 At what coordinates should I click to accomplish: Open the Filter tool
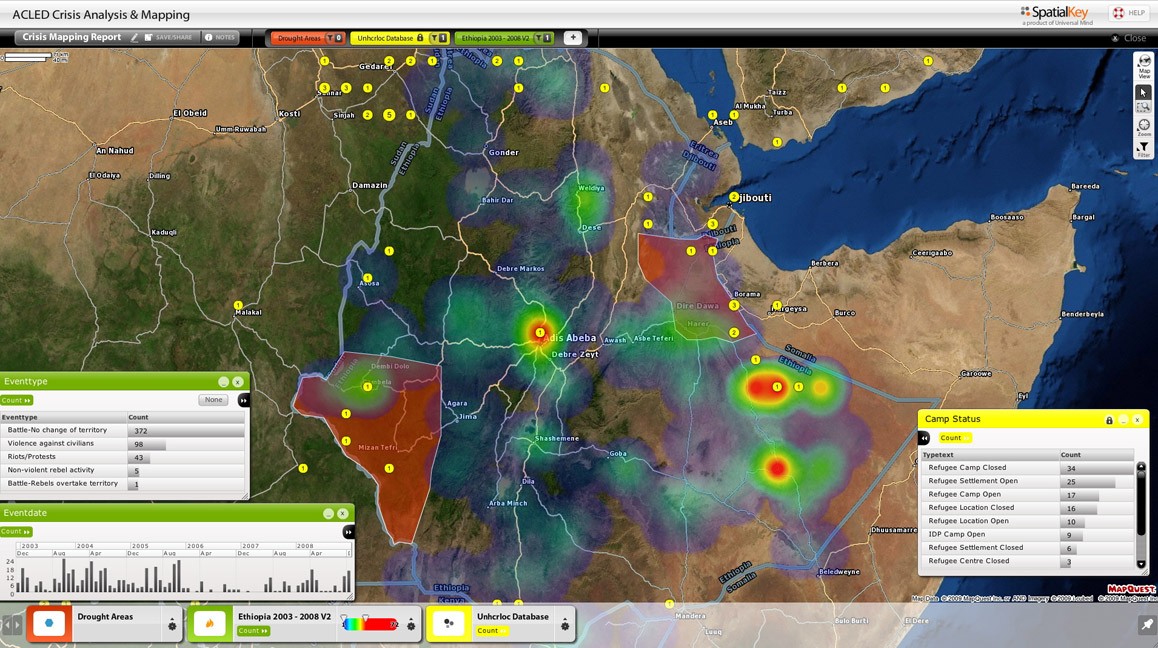1143,148
